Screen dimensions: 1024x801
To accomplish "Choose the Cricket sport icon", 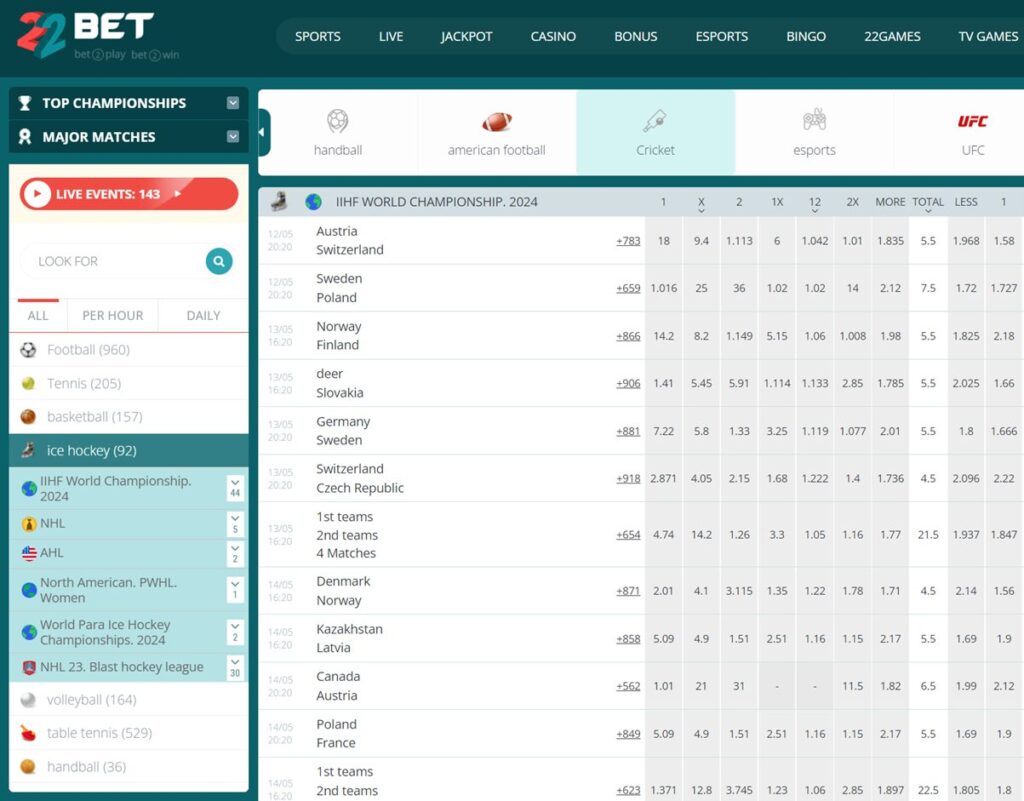I will point(655,121).
